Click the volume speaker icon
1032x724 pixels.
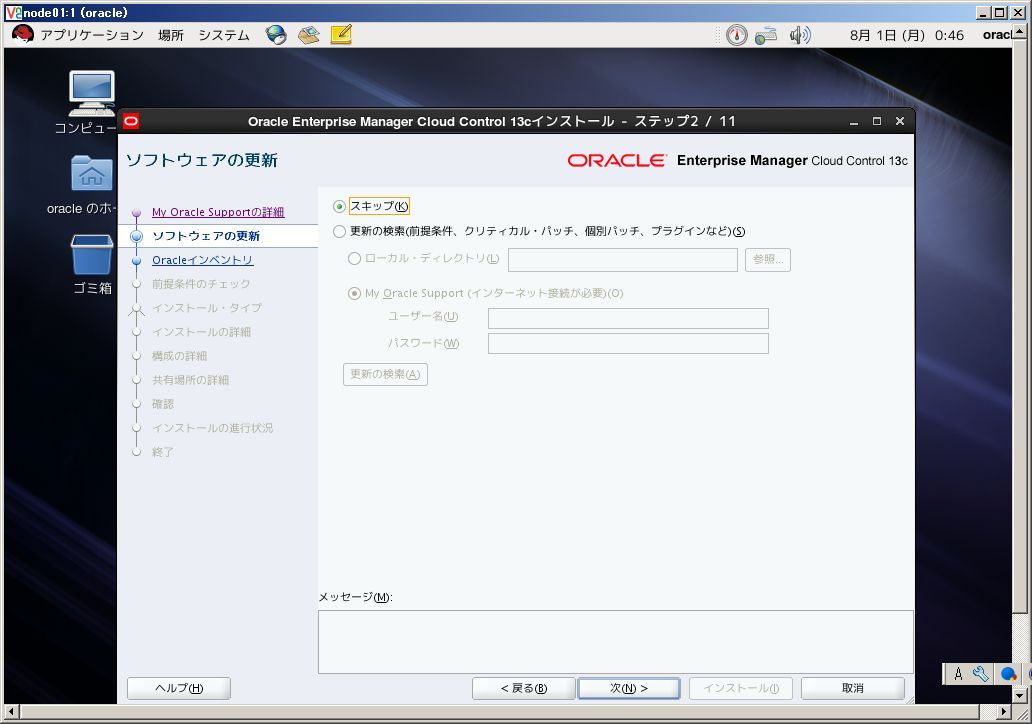point(800,35)
